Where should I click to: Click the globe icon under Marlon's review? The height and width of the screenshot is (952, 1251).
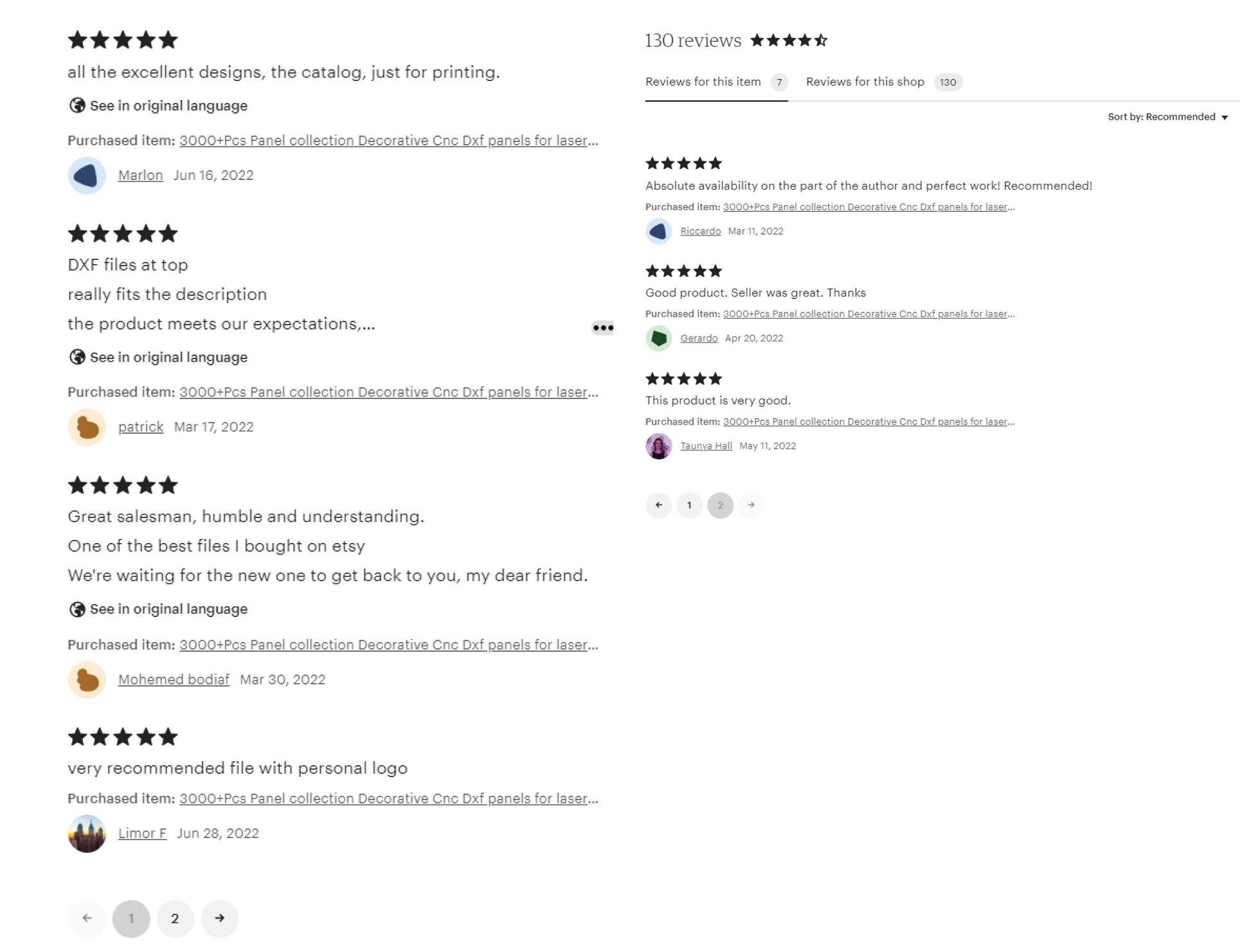(77, 105)
